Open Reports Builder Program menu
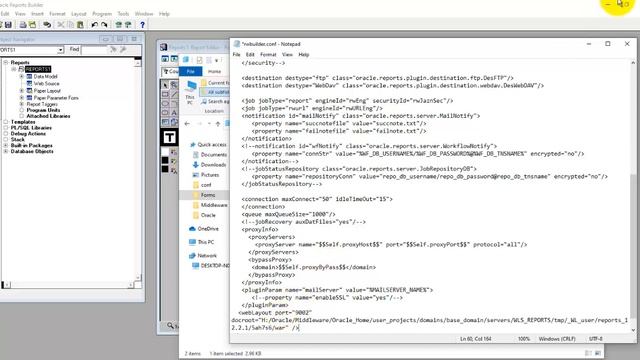Screen dimensions: 640x360 click(x=102, y=14)
